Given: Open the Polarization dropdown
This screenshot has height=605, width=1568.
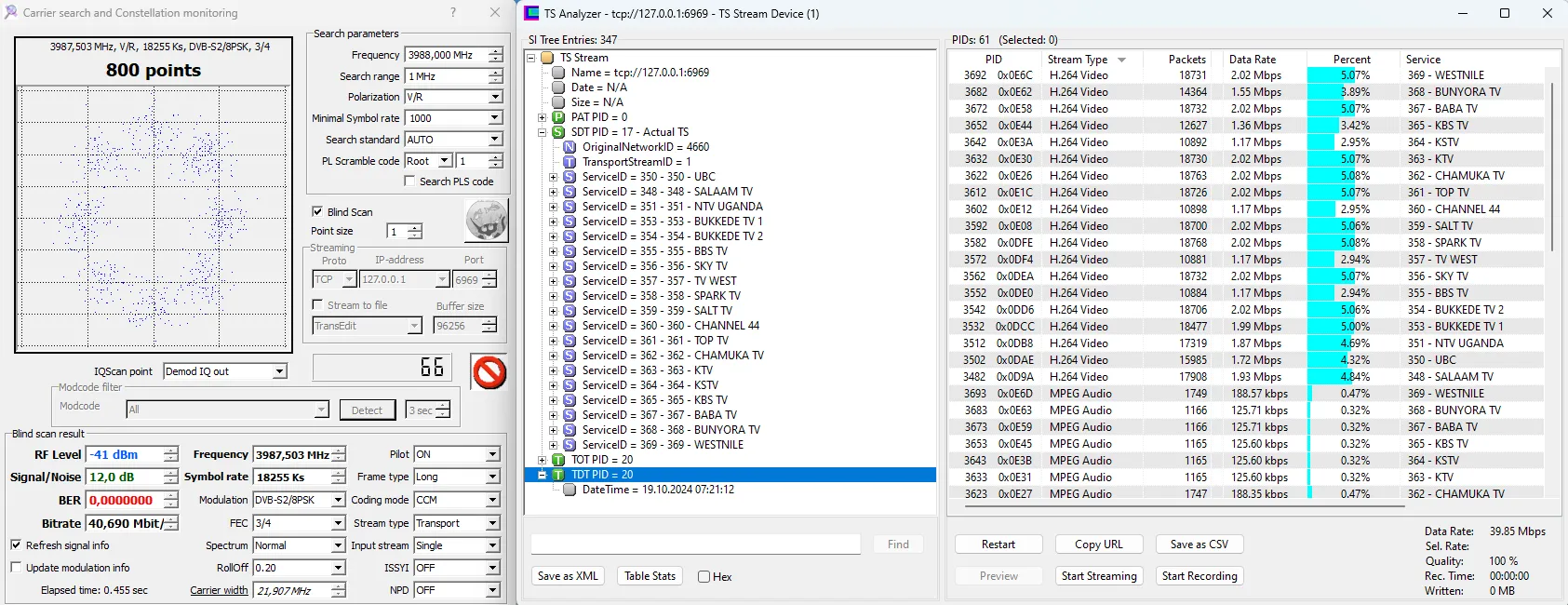Looking at the screenshot, I should 495,97.
